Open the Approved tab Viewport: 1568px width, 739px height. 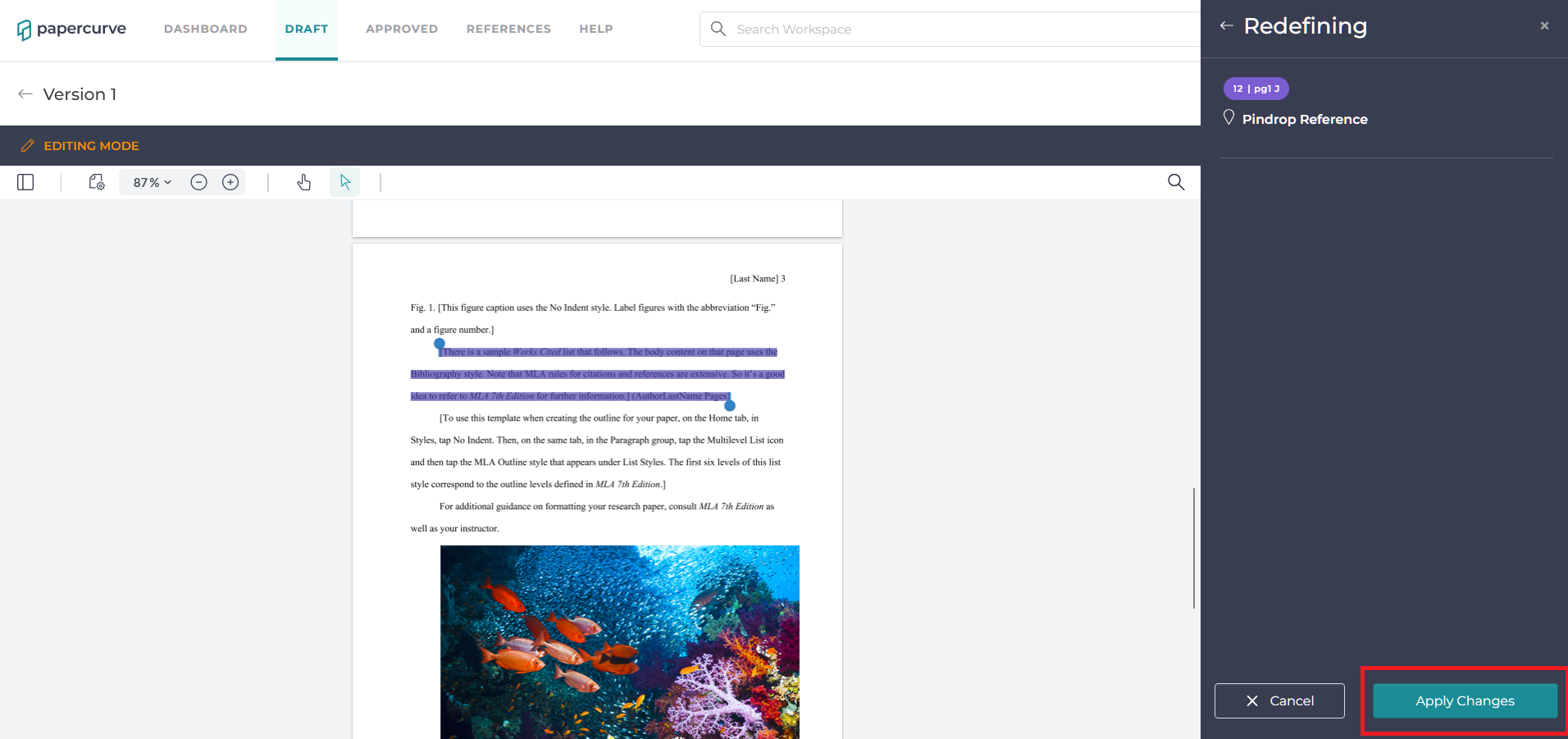[x=402, y=30]
